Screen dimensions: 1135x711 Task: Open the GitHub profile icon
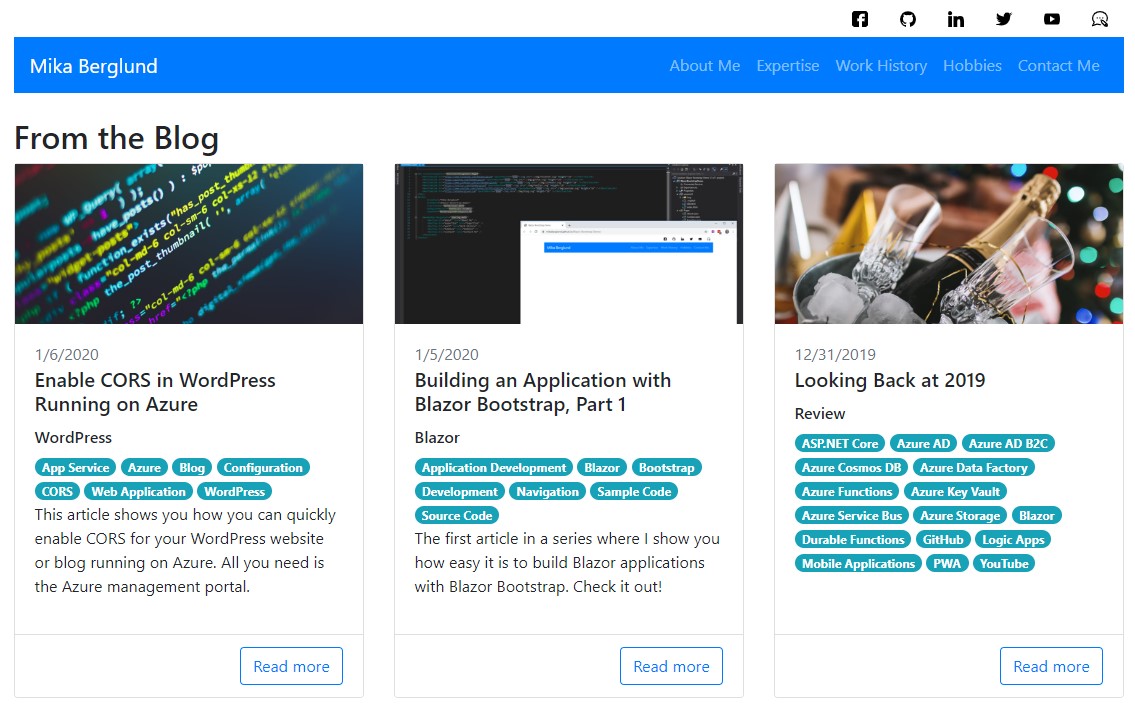(908, 19)
